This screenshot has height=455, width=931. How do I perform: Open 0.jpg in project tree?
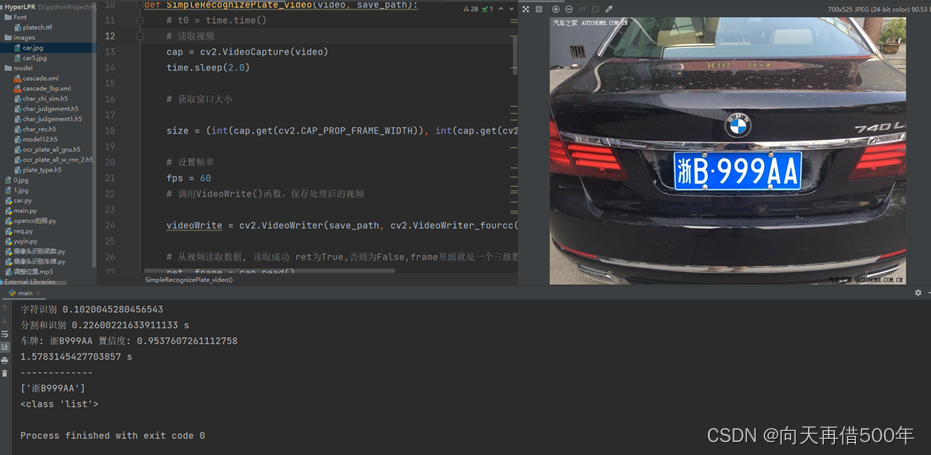[17, 180]
